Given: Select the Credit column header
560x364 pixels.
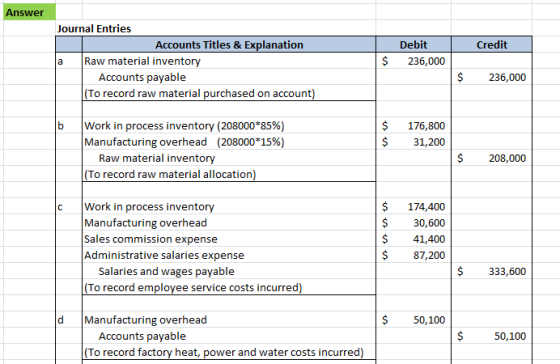Looking at the screenshot, I should click(x=491, y=45).
